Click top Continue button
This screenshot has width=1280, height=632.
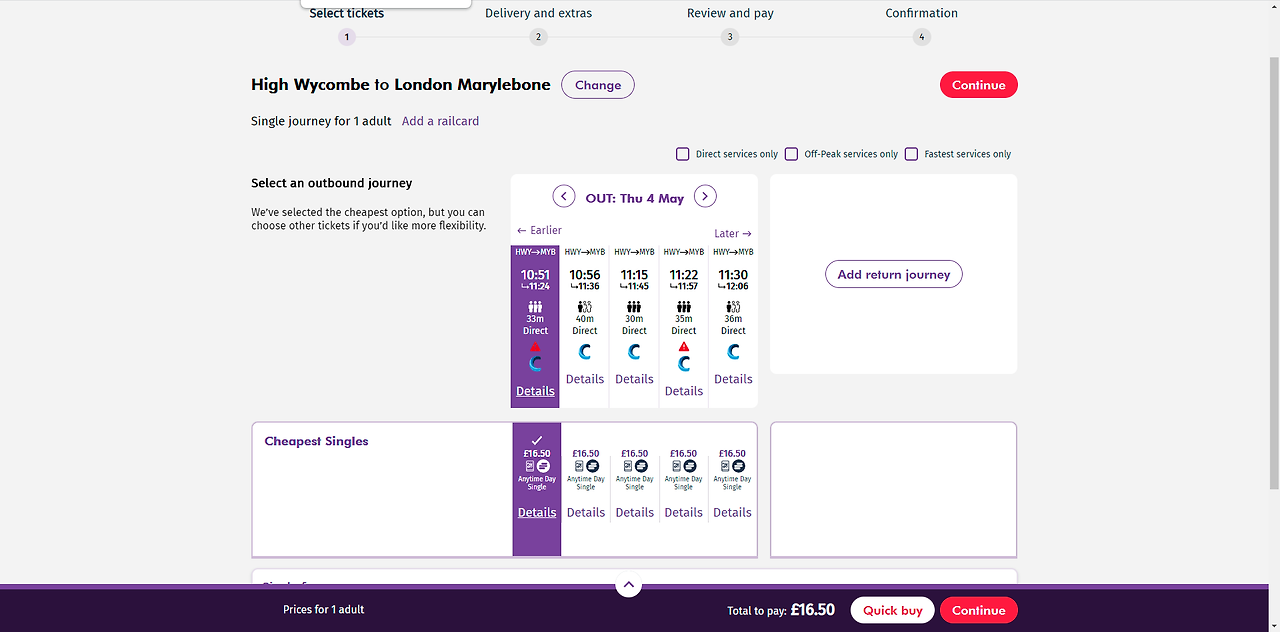pyautogui.click(x=979, y=85)
